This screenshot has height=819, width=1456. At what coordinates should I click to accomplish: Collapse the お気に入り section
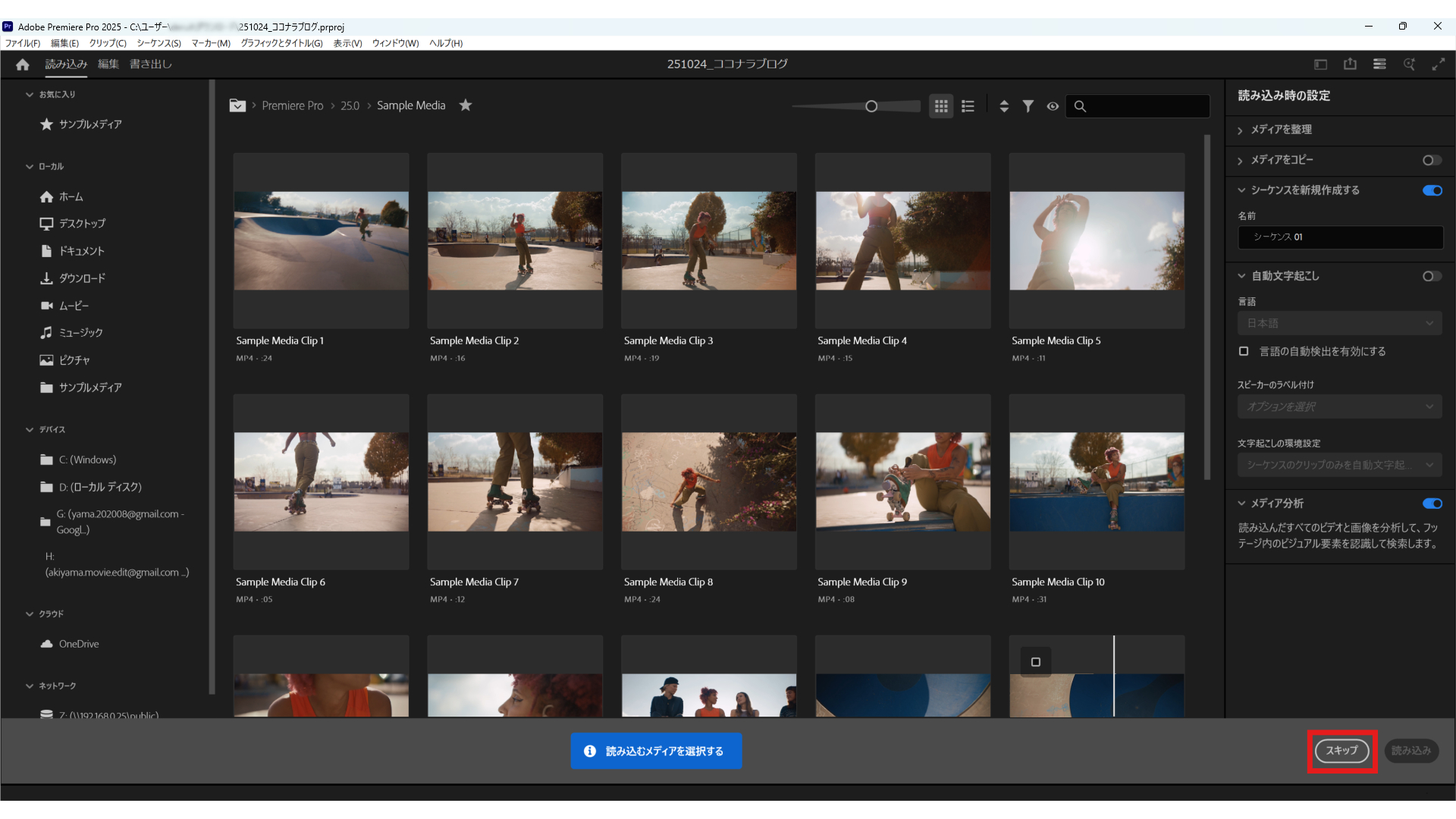coord(30,95)
